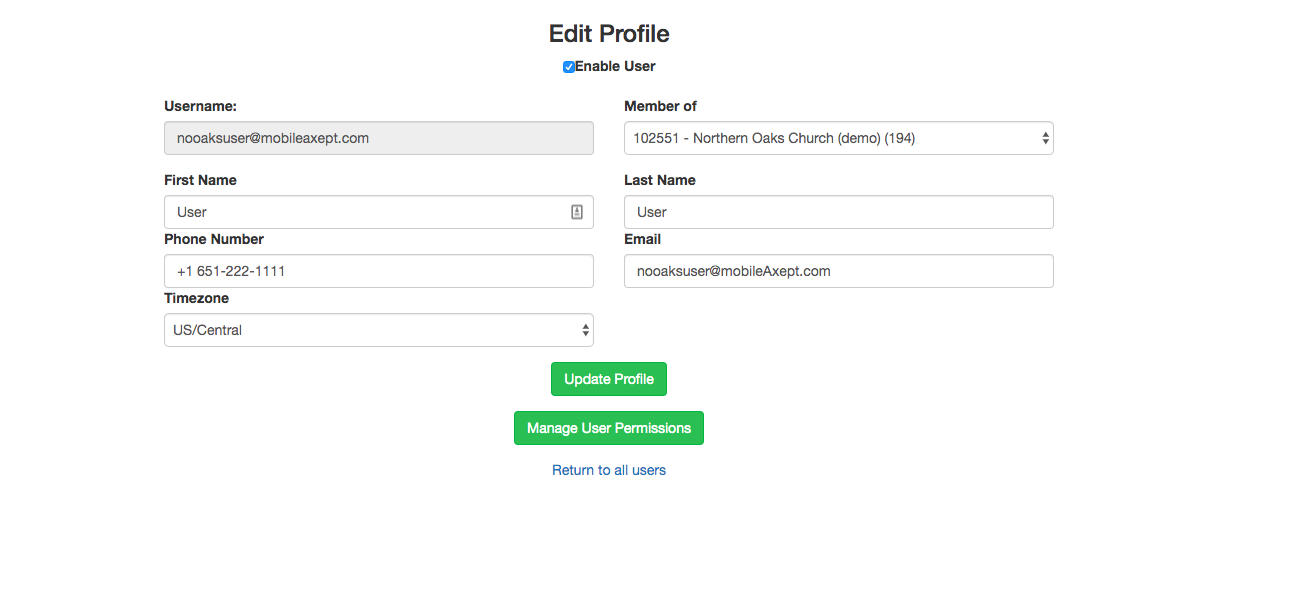Select the Phone Number input box
Screen dimensions: 1292x589
[x=378, y=271]
